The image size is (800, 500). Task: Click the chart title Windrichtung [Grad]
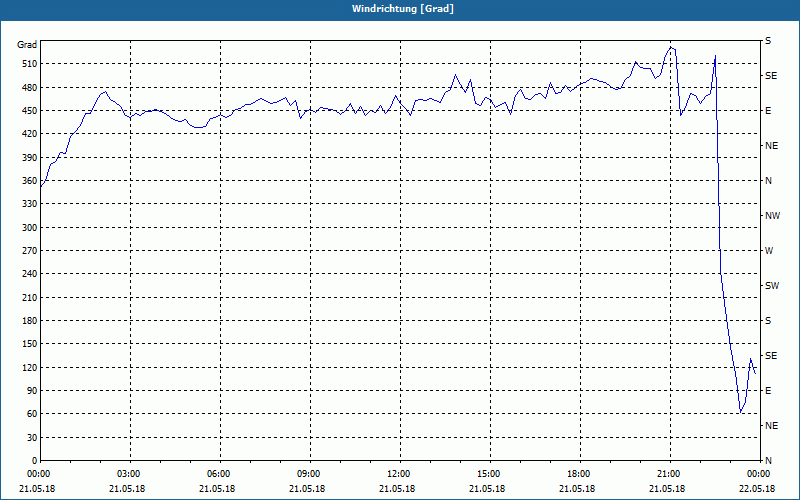[403, 9]
